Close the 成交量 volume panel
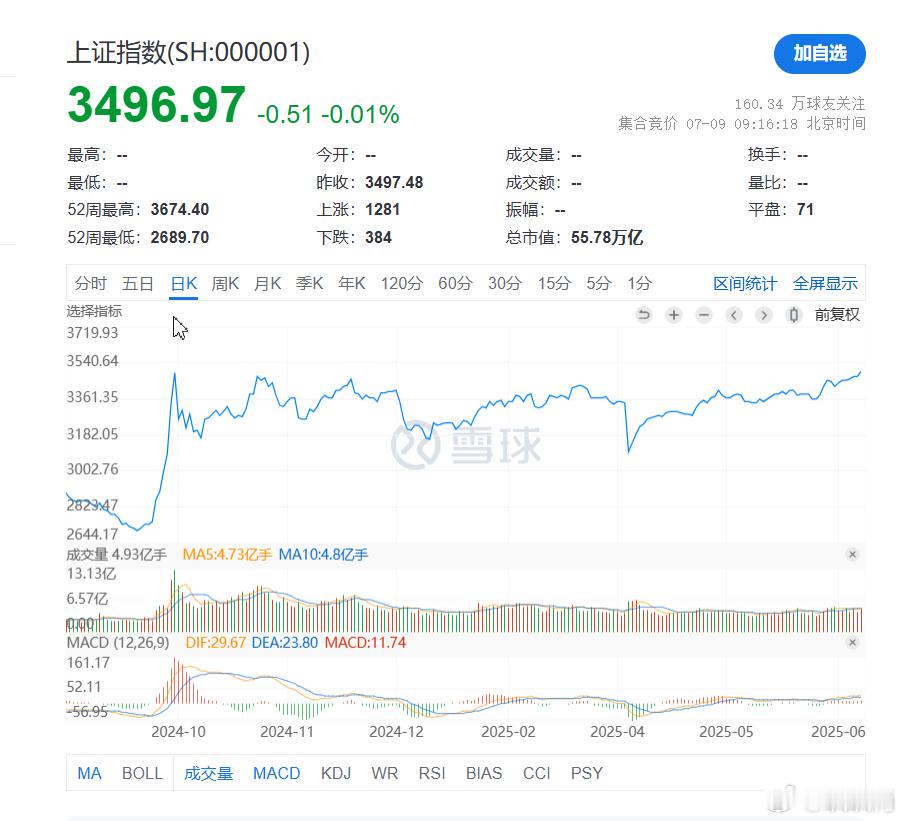The image size is (905, 821). point(852,554)
